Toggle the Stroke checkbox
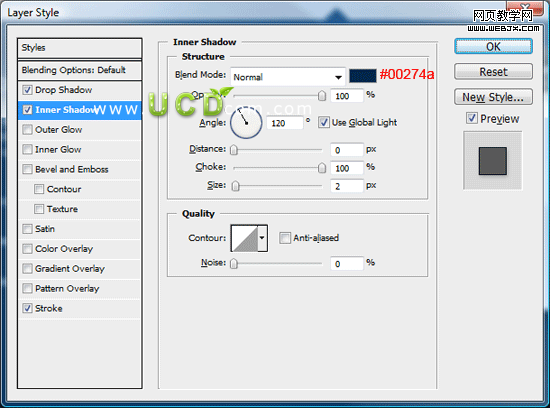Screen dimensions: 550x408 coord(27,308)
